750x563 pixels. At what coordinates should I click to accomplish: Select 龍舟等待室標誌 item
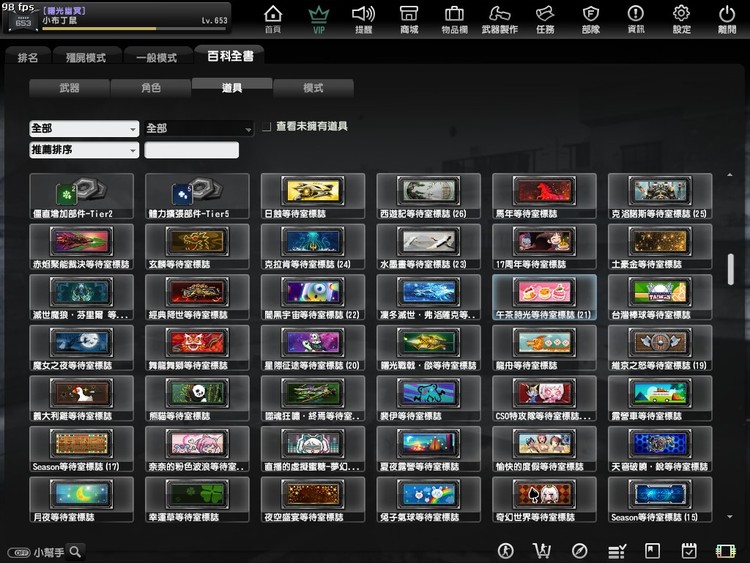(544, 348)
